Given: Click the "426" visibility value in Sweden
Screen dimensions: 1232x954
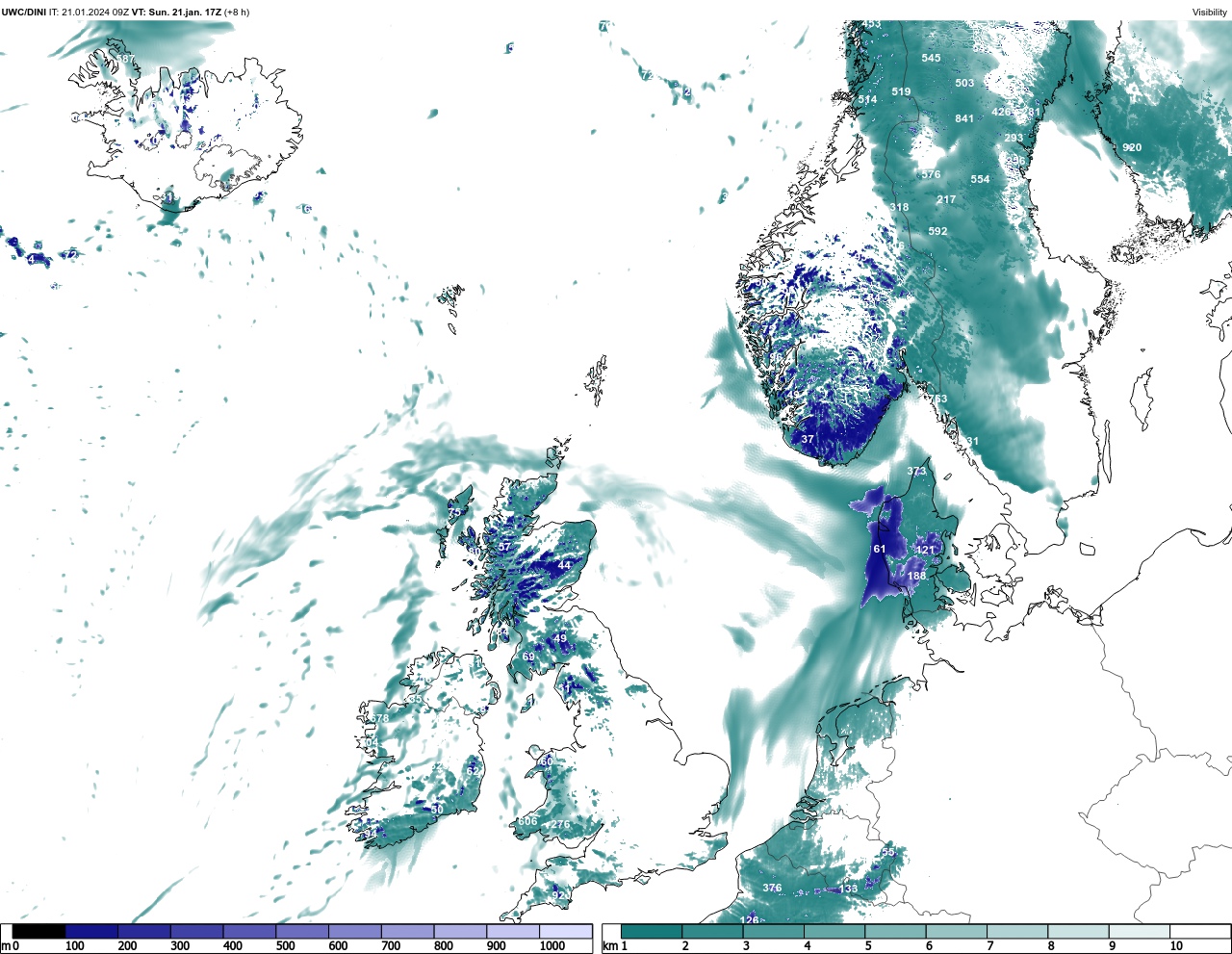Looking at the screenshot, I should pos(1001,112).
